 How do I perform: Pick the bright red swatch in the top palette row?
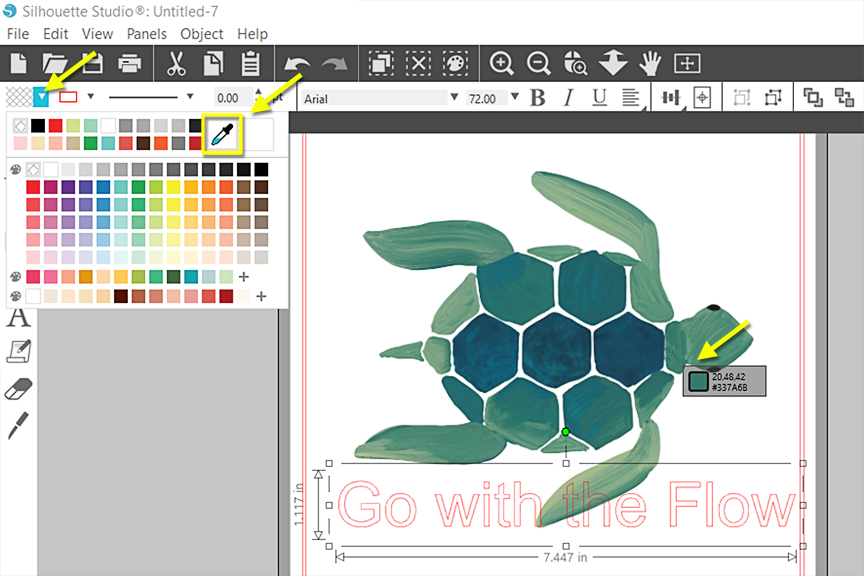(x=33, y=187)
